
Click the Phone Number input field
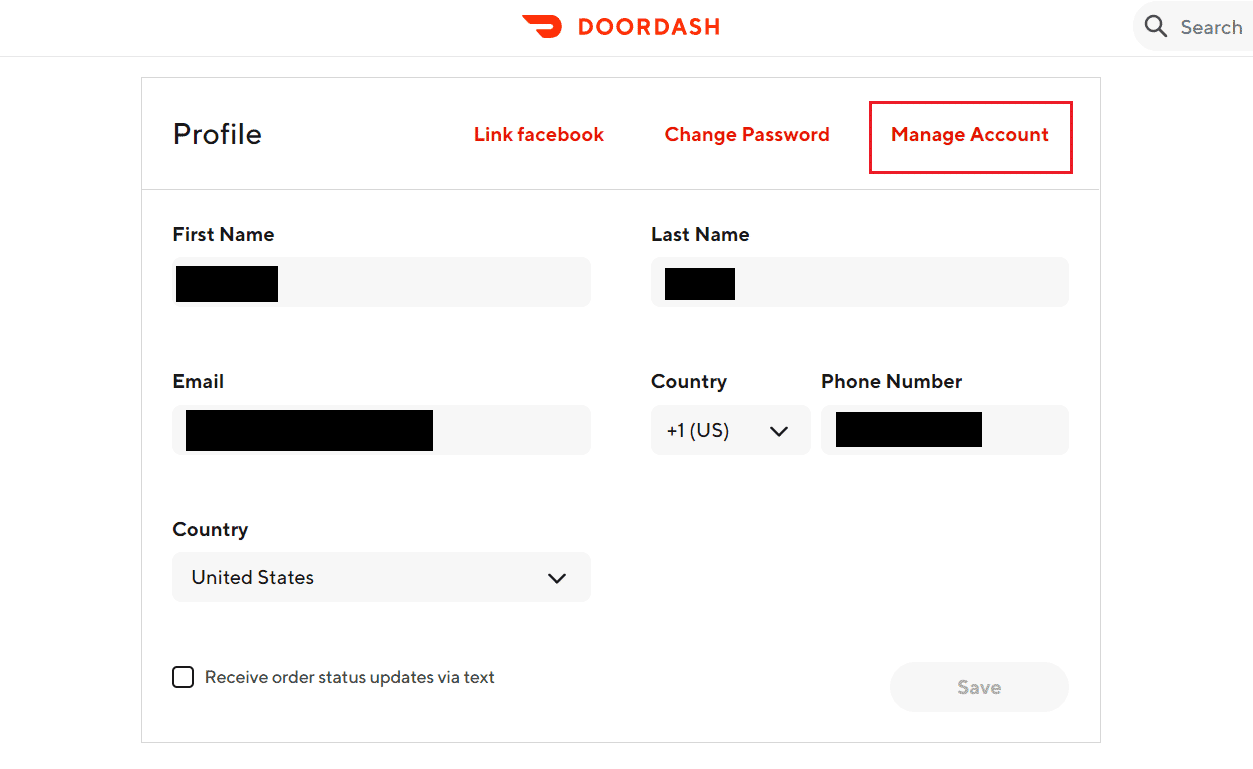click(x=945, y=430)
